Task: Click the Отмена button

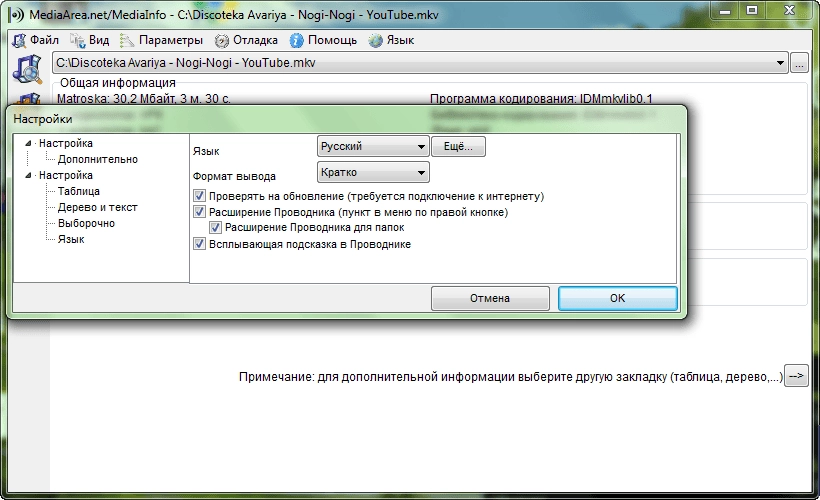Action: pyautogui.click(x=490, y=298)
